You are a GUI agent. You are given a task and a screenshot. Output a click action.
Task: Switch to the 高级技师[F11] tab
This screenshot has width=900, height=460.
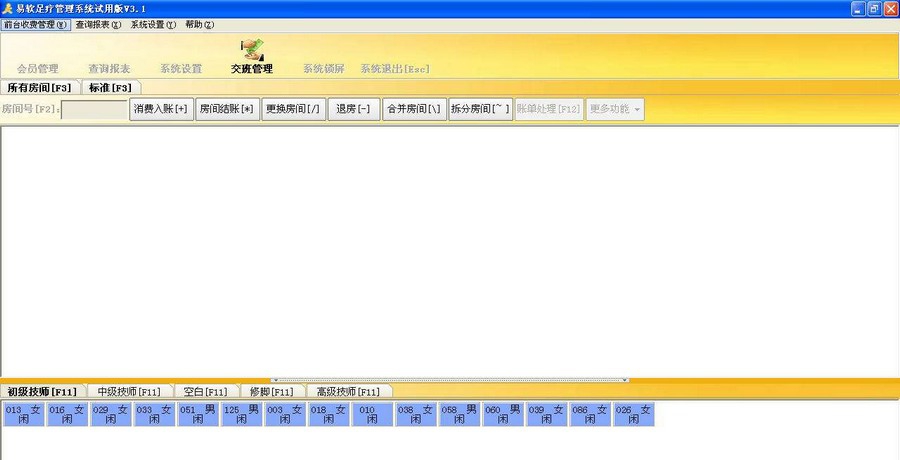click(x=348, y=392)
